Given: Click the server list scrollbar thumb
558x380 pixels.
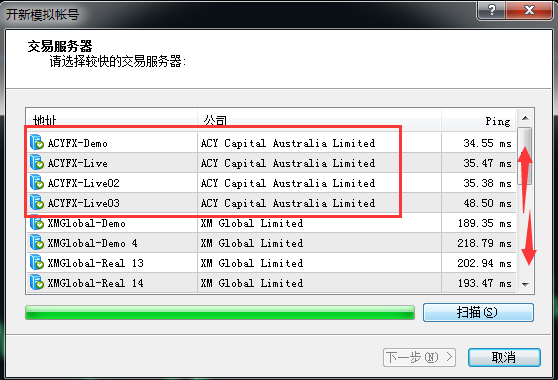Looking at the screenshot, I should (x=525, y=156).
